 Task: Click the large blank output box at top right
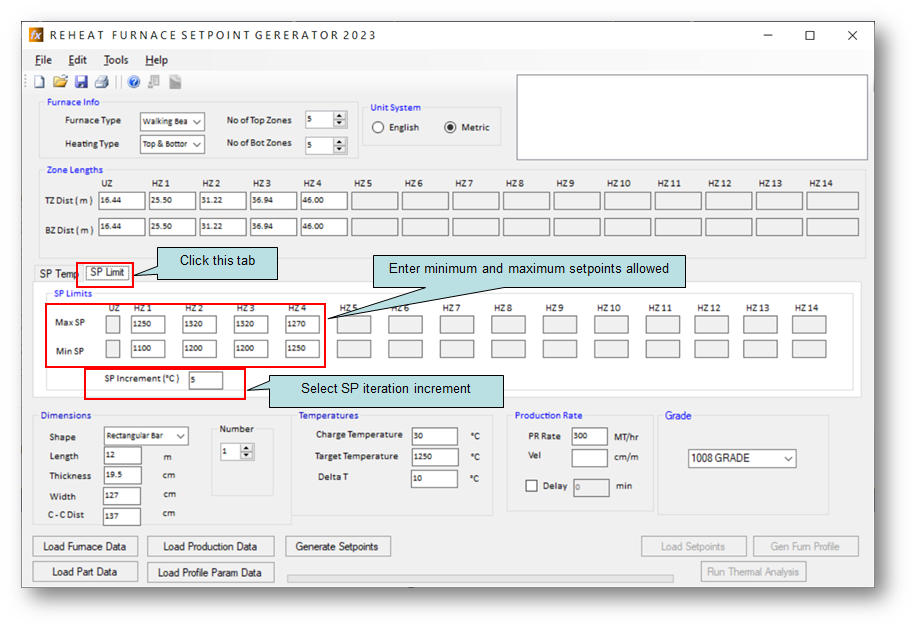click(692, 117)
